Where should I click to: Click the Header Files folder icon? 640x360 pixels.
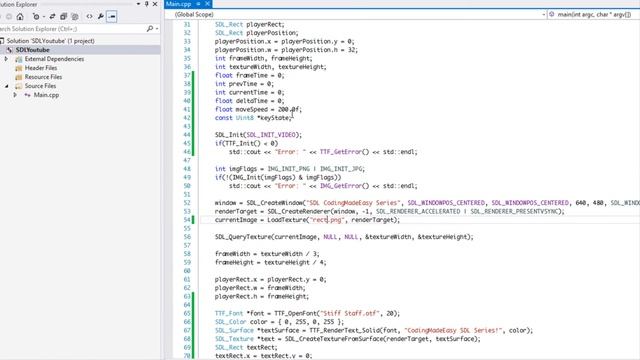pyautogui.click(x=18, y=68)
